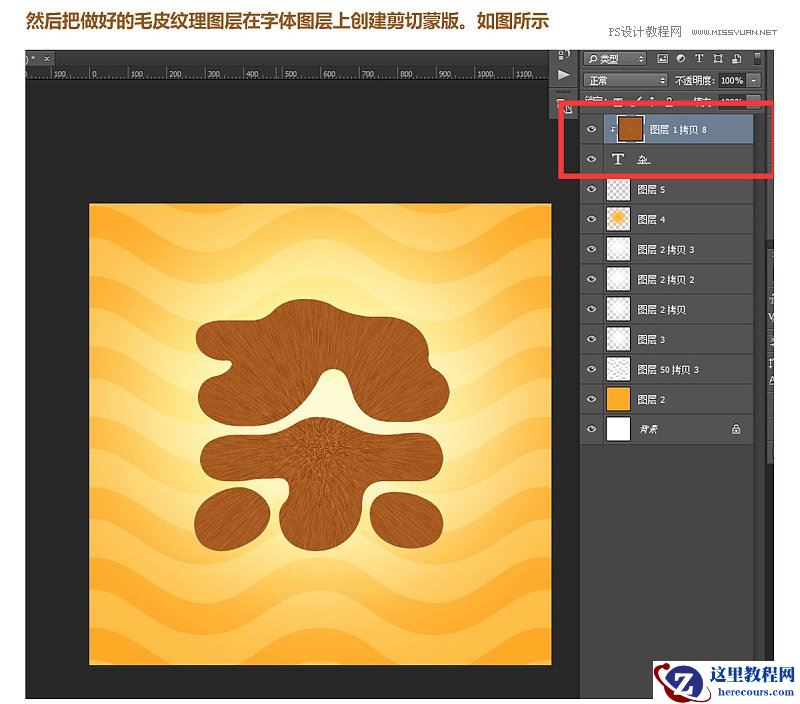This screenshot has width=800, height=704.
Task: Toggle visibility of 图层 5
Action: (592, 189)
